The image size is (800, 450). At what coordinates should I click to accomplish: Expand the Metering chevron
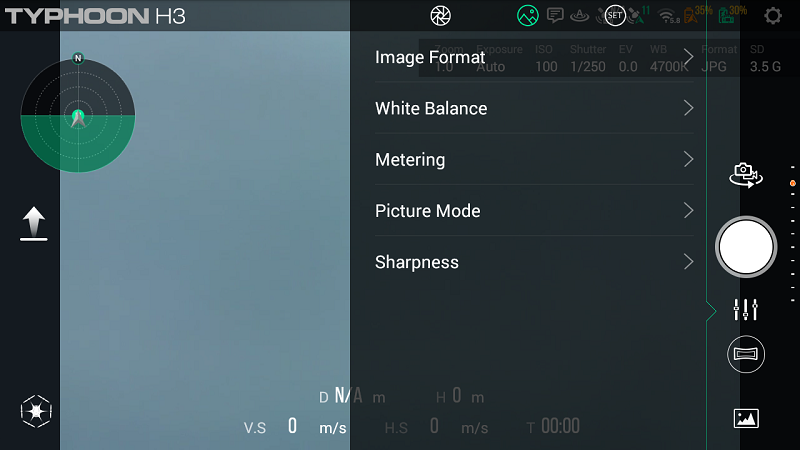(x=688, y=159)
